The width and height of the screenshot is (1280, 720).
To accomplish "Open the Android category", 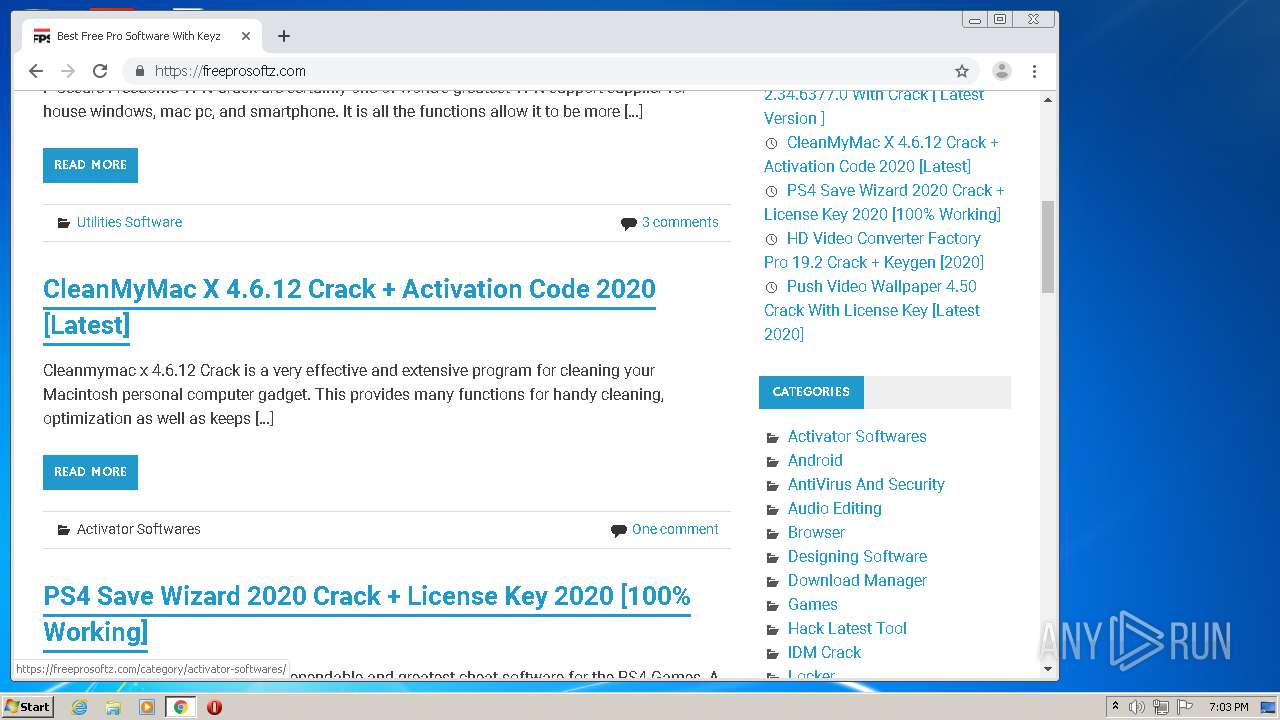I will (x=815, y=460).
